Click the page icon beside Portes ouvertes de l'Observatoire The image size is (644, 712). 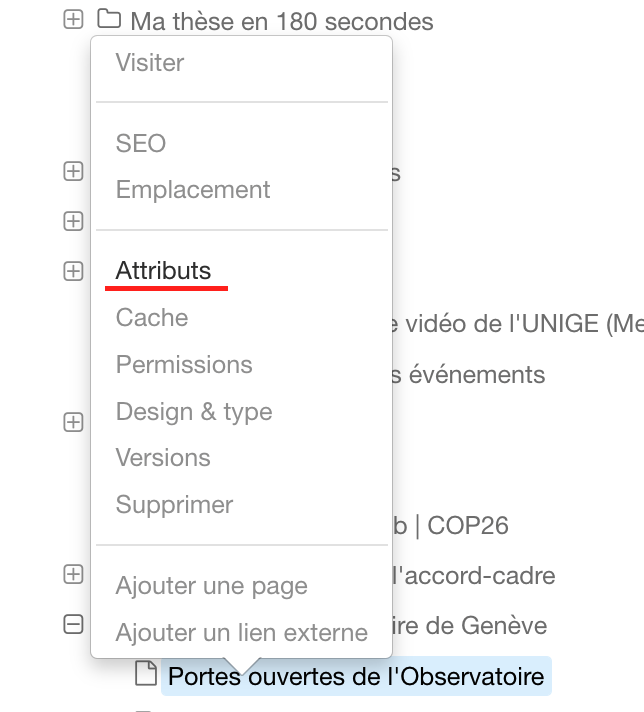[x=146, y=673]
